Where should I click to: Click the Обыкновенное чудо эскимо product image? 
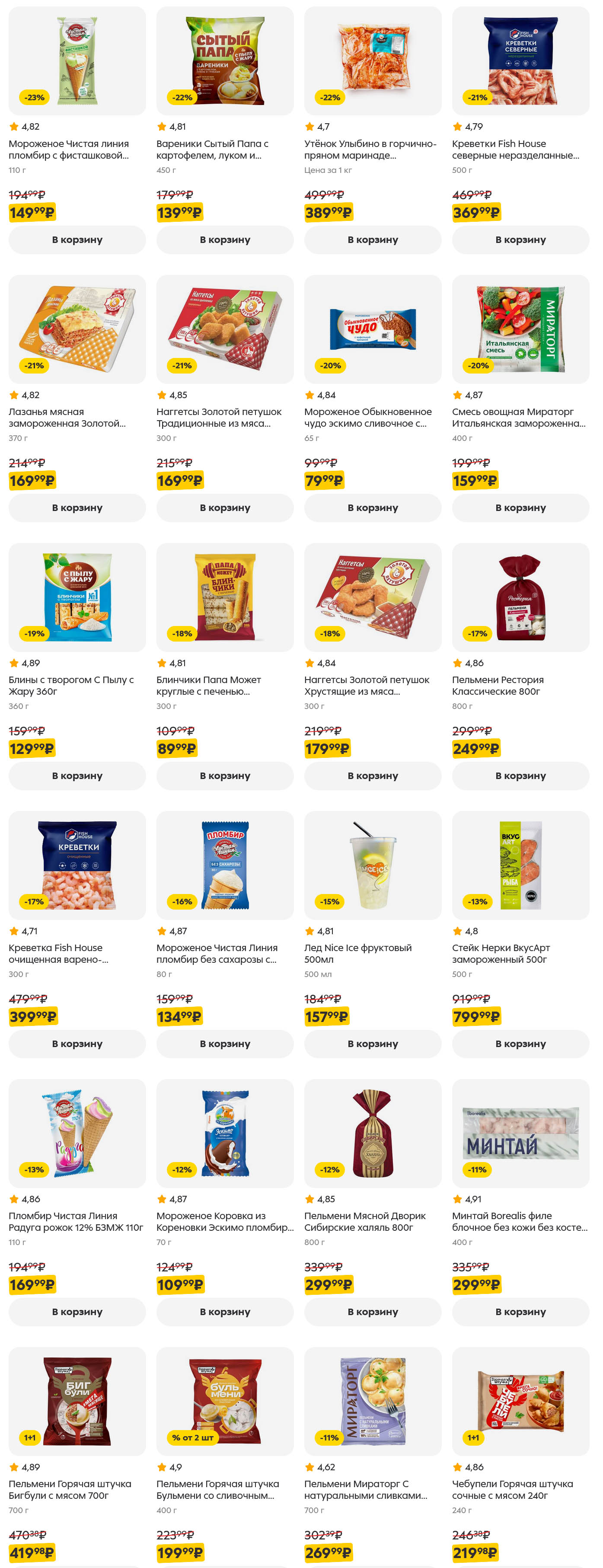(372, 329)
